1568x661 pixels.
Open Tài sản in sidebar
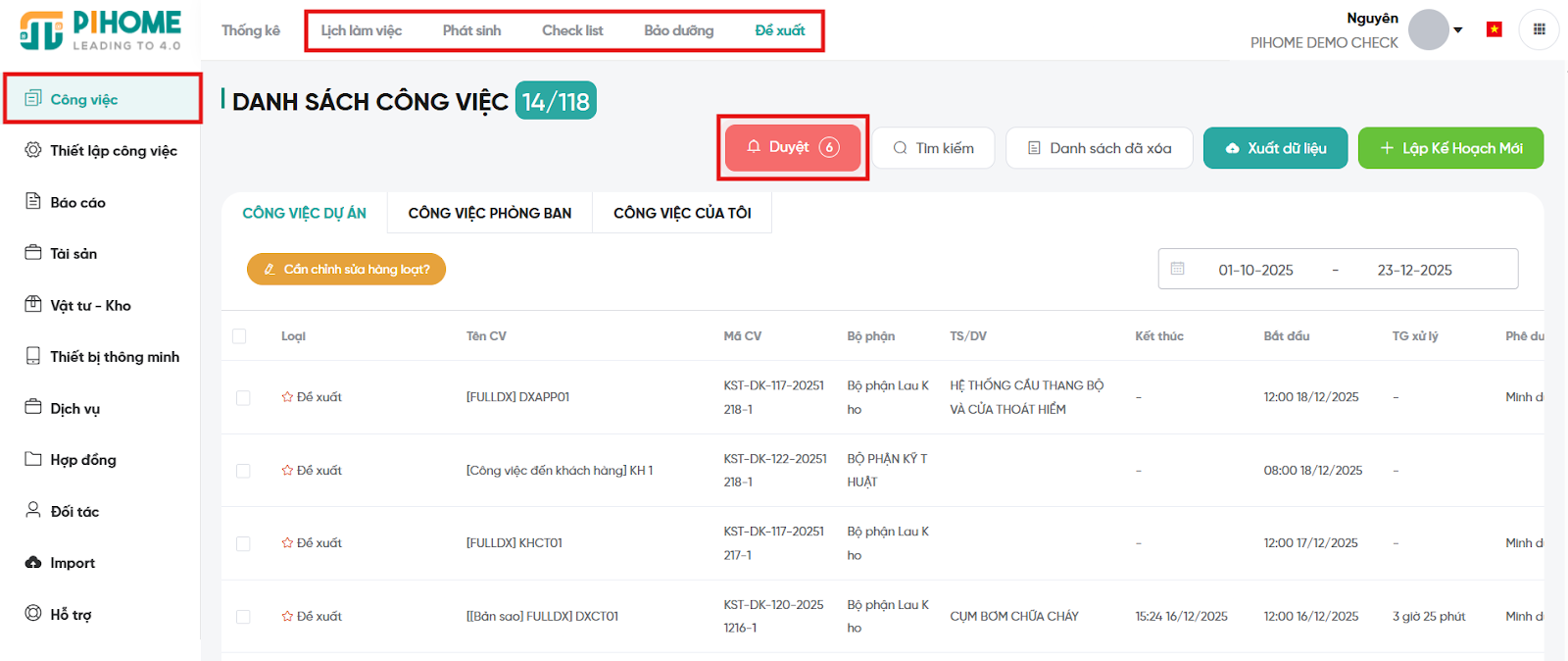(x=73, y=253)
